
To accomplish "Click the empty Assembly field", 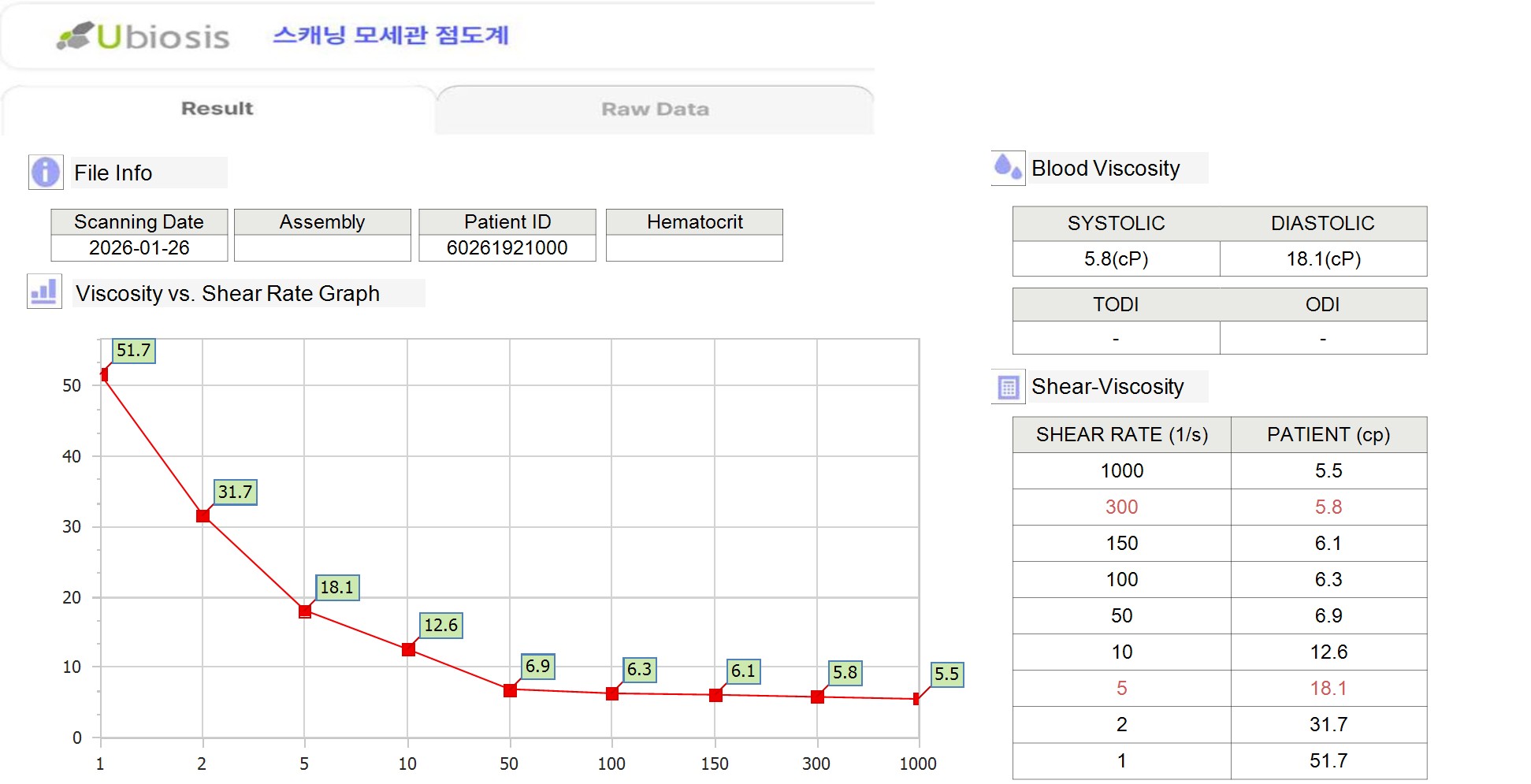I will (x=322, y=248).
